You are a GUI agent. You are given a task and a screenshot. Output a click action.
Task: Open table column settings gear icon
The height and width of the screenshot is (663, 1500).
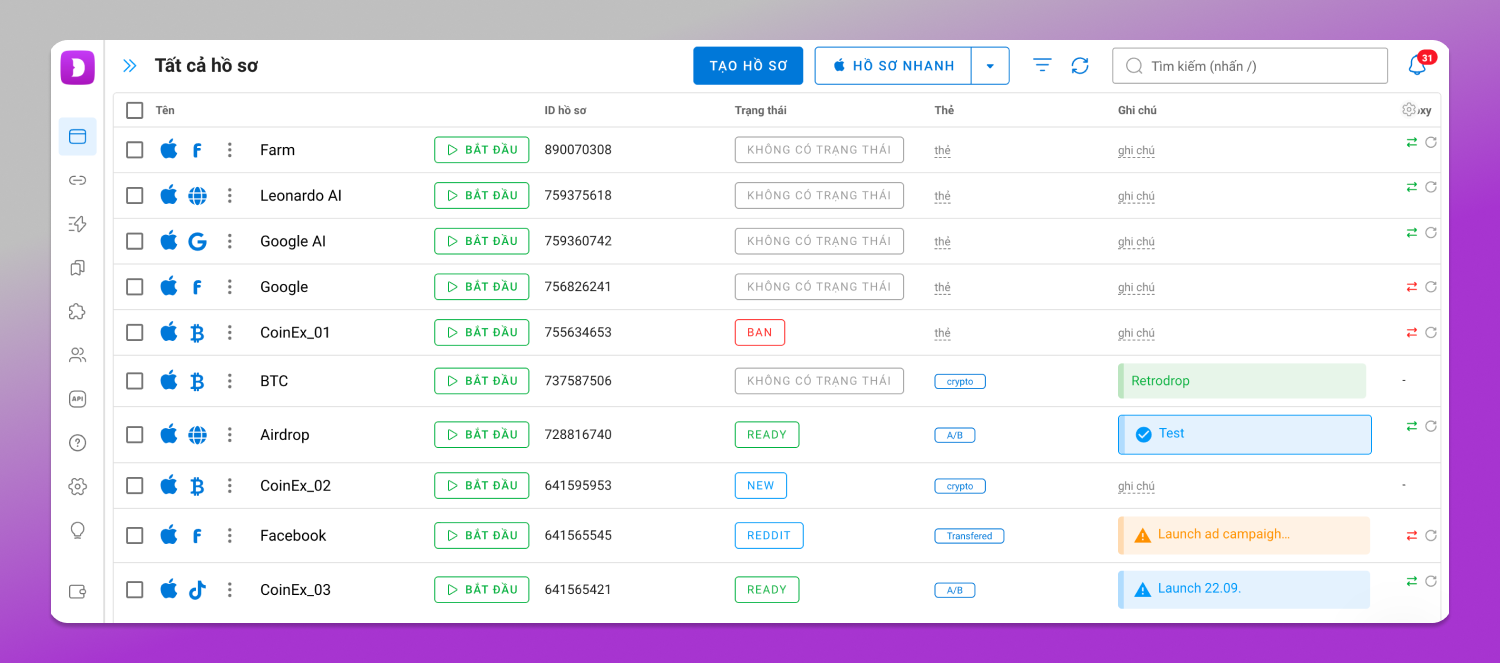(1409, 110)
